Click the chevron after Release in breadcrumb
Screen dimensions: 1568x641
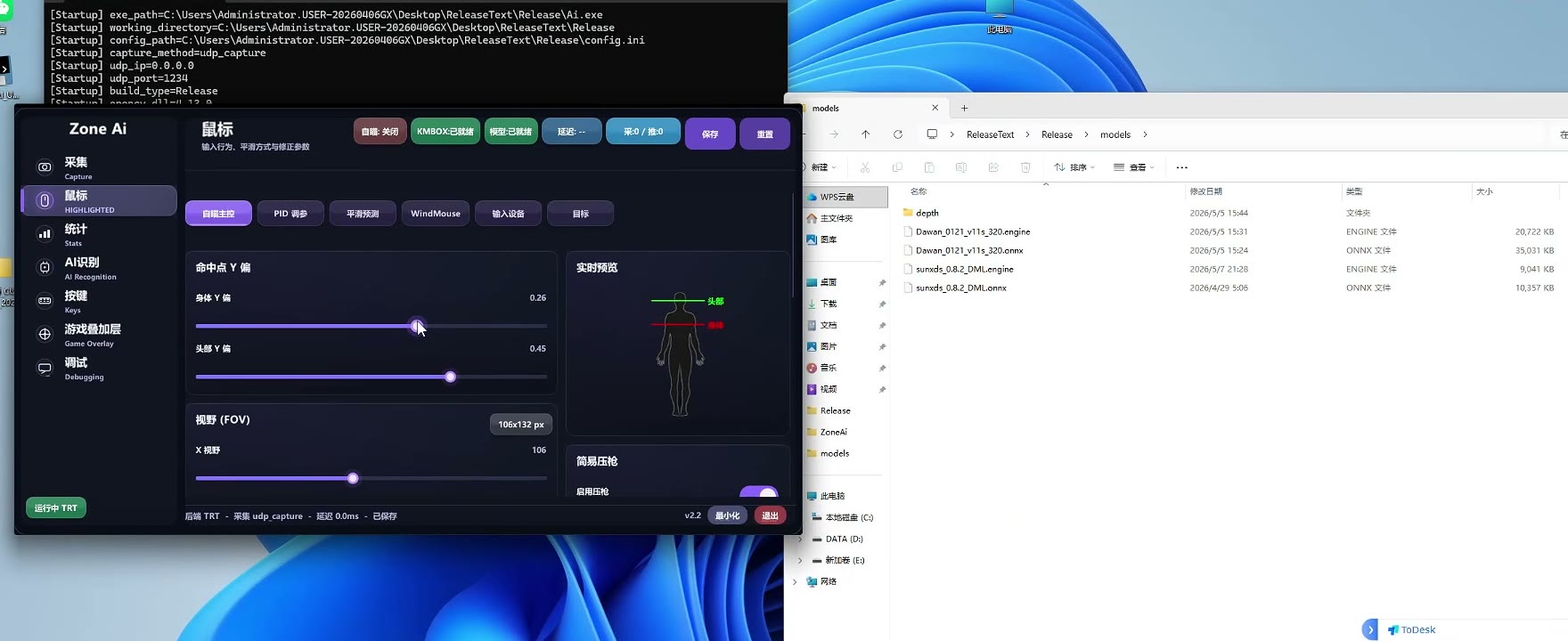point(1086,134)
